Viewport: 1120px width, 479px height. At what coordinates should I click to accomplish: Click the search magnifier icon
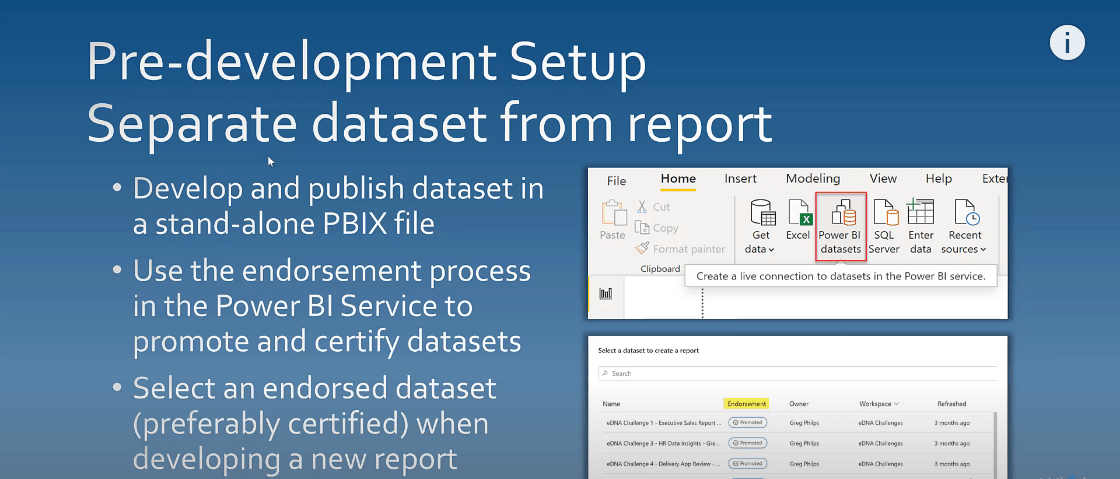click(x=605, y=373)
